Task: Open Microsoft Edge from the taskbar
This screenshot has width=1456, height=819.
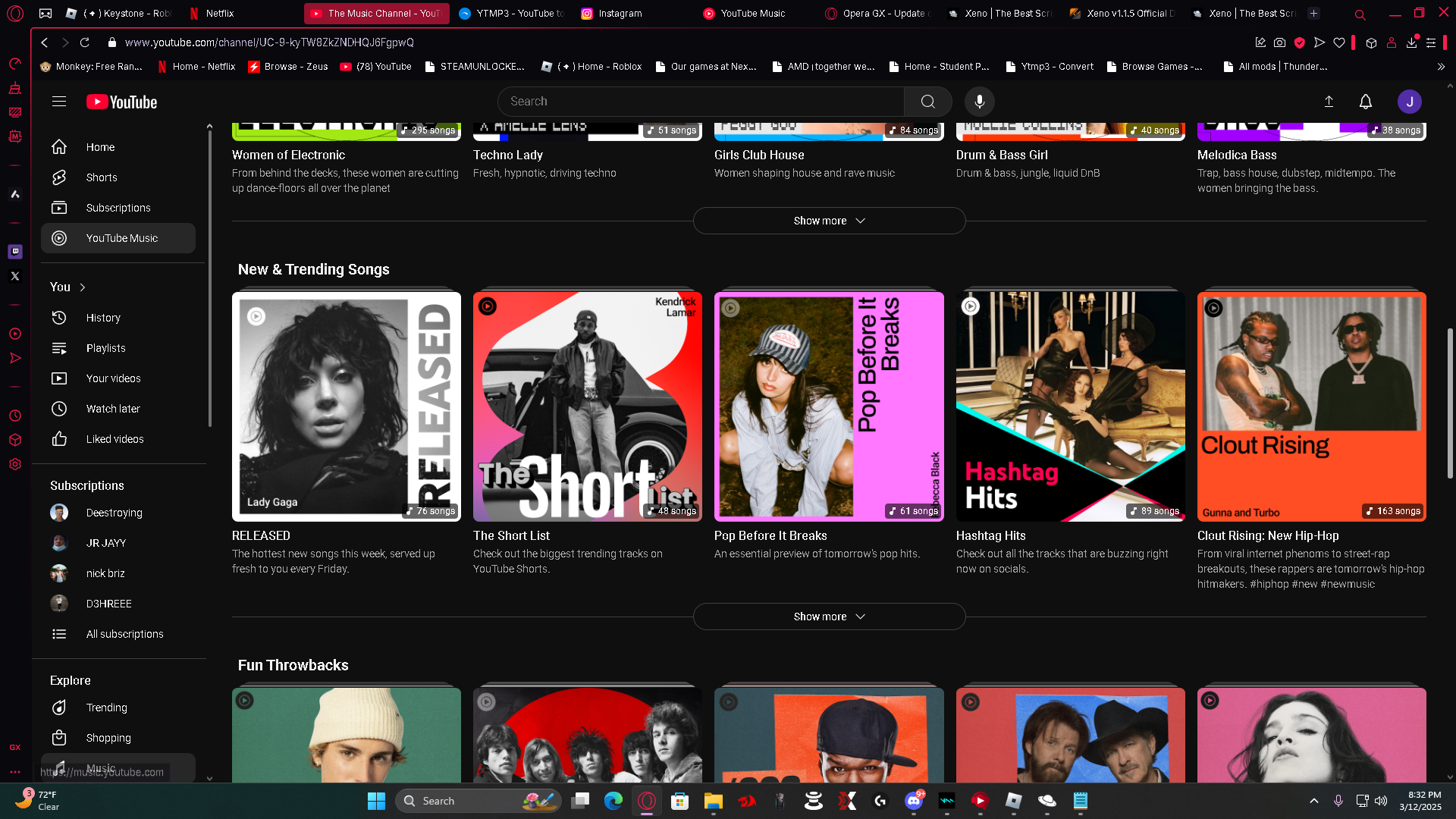Action: click(x=613, y=801)
